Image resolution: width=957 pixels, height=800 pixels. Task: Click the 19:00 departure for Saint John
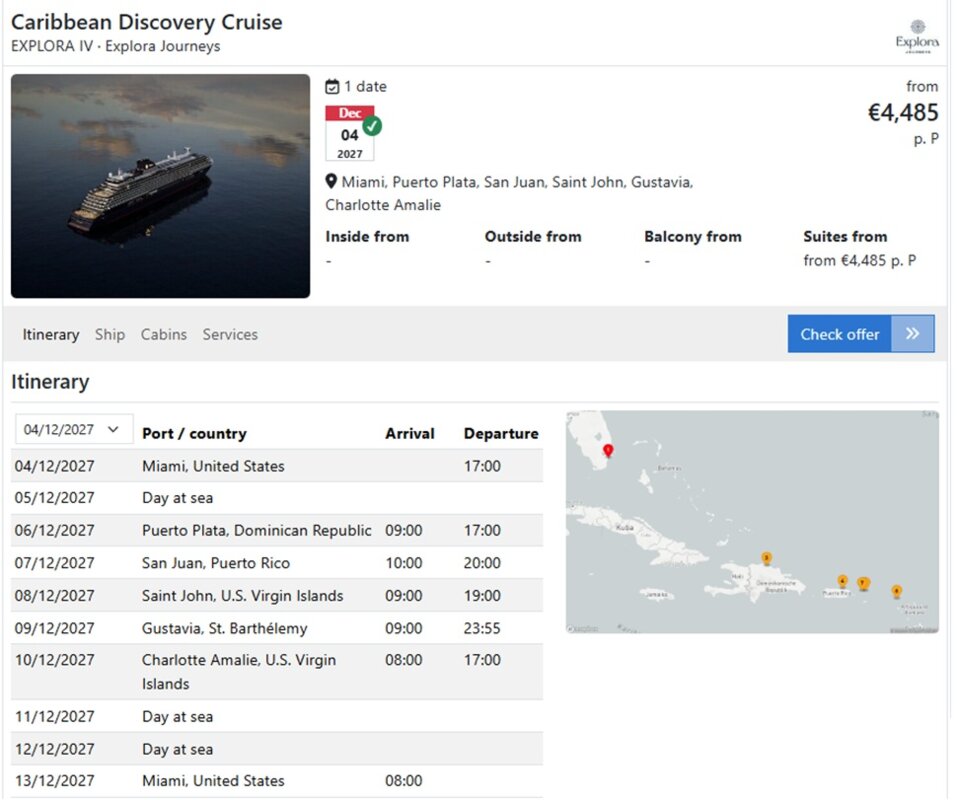tap(482, 596)
